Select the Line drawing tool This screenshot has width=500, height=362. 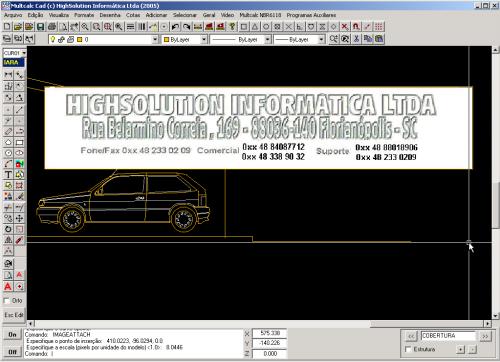click(x=19, y=110)
